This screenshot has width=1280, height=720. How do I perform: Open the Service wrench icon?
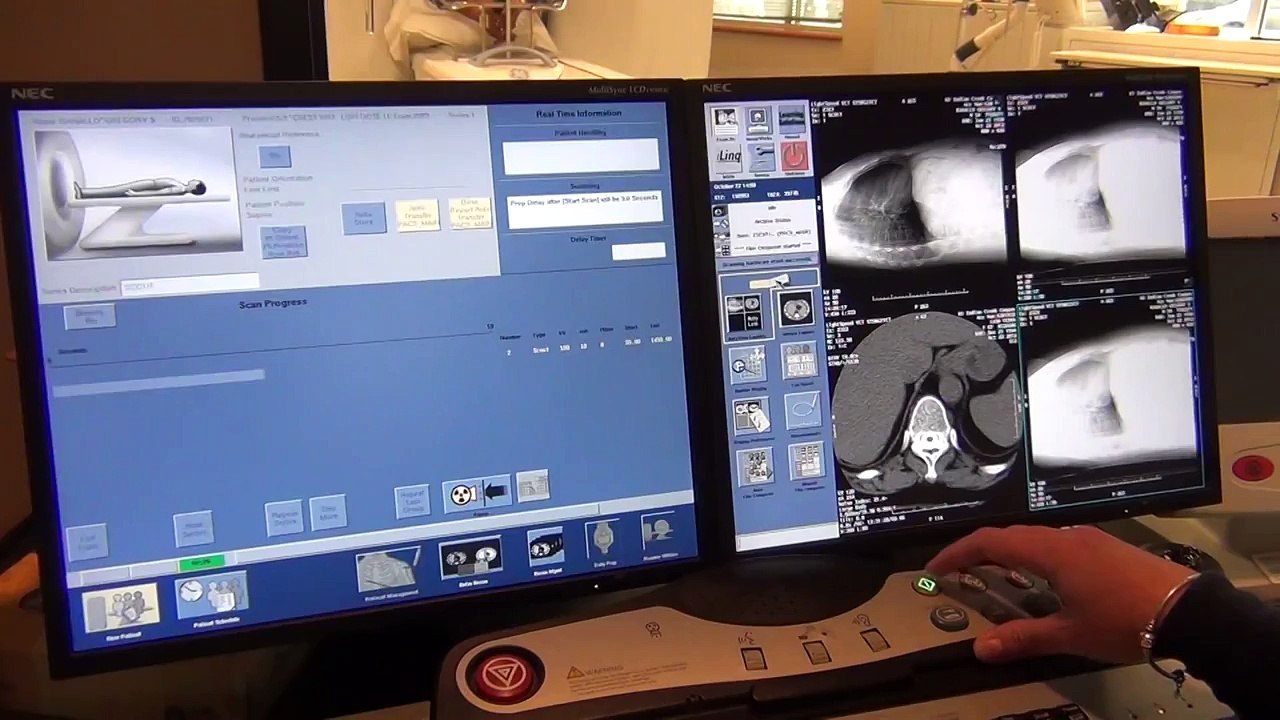[x=760, y=156]
